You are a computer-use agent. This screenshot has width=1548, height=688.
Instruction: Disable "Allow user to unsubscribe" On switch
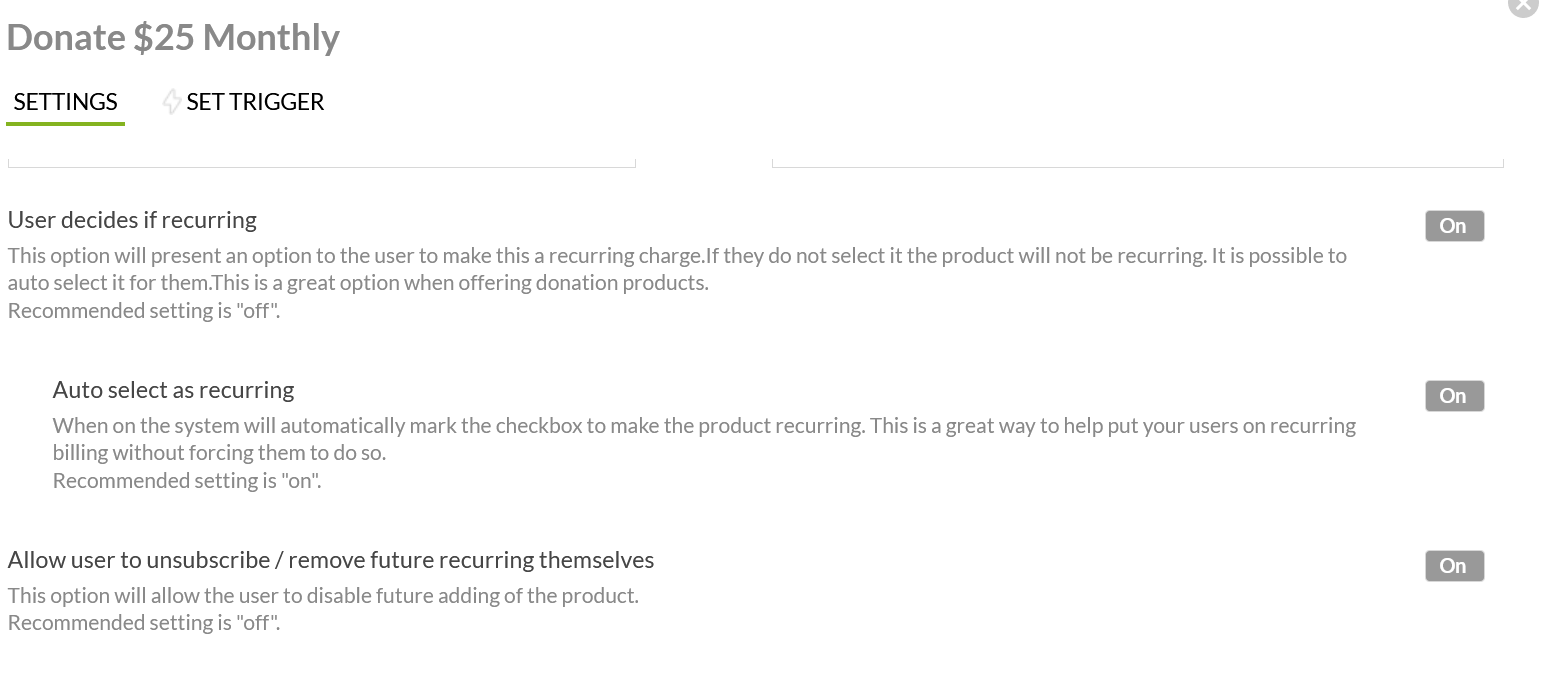click(x=1454, y=566)
